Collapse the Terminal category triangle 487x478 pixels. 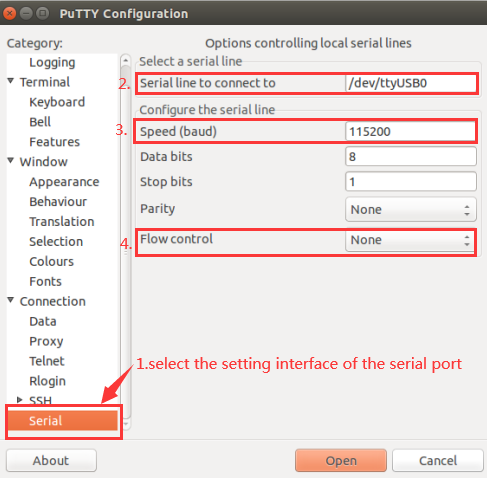click(11, 81)
